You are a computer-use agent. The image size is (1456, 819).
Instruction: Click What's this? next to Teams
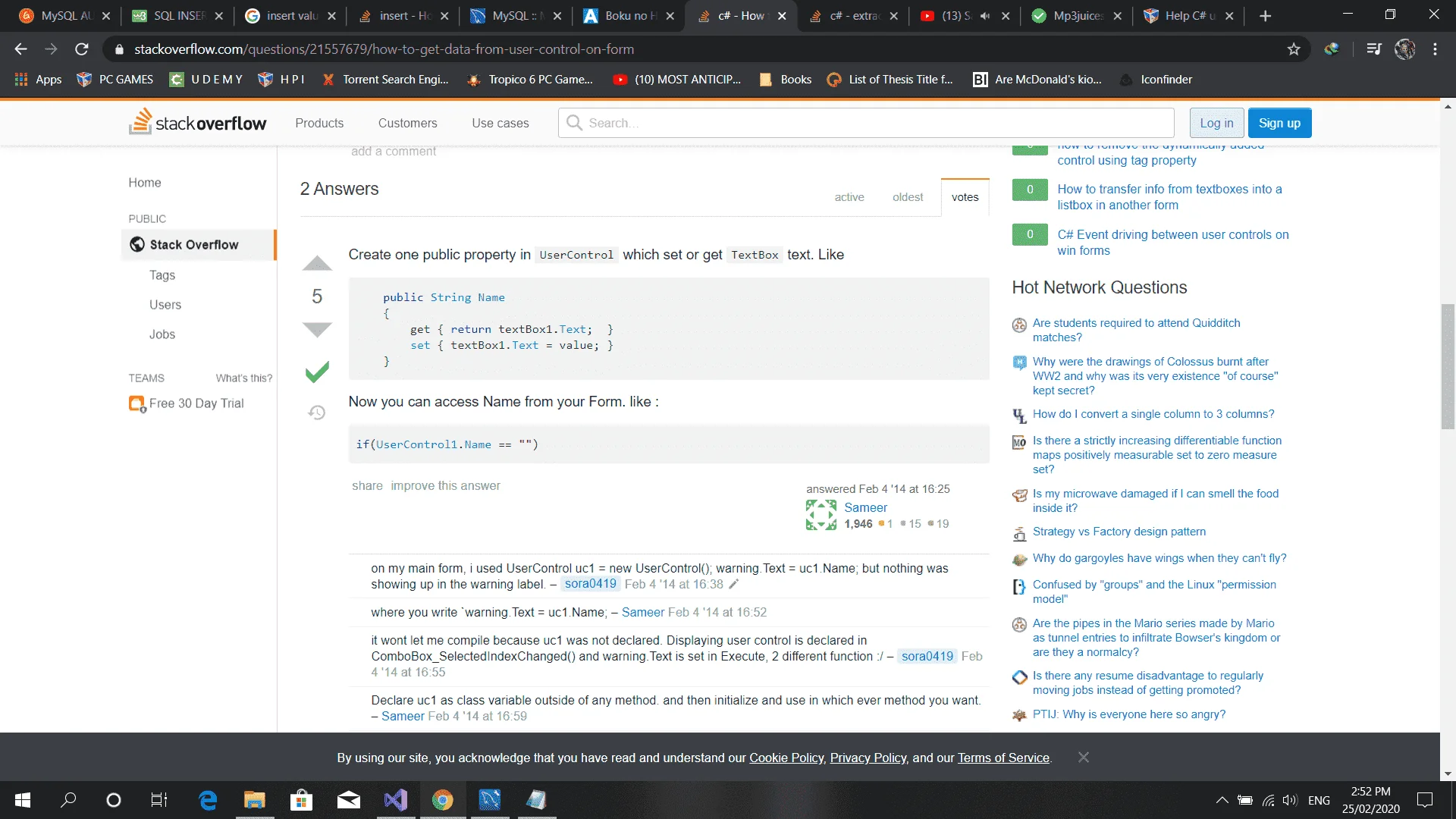tap(243, 378)
